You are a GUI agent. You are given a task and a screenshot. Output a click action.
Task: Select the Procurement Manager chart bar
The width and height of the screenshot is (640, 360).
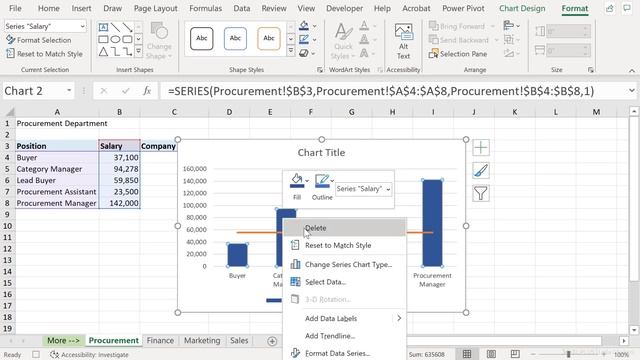click(x=432, y=223)
